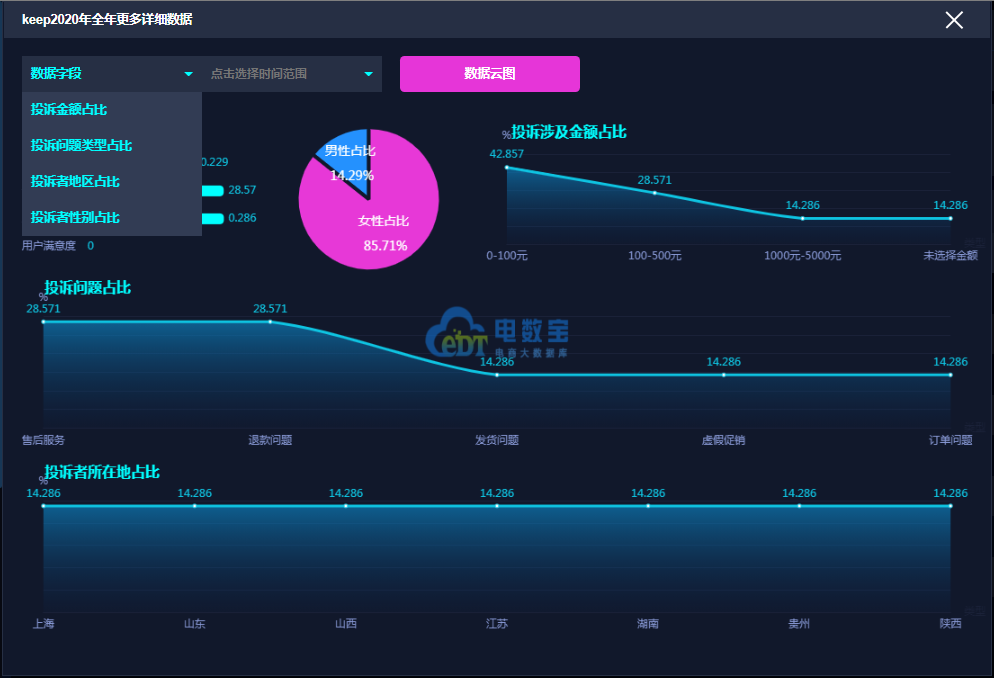Click the 未选择金额 data point
This screenshot has width=994, height=678.
[x=950, y=218]
